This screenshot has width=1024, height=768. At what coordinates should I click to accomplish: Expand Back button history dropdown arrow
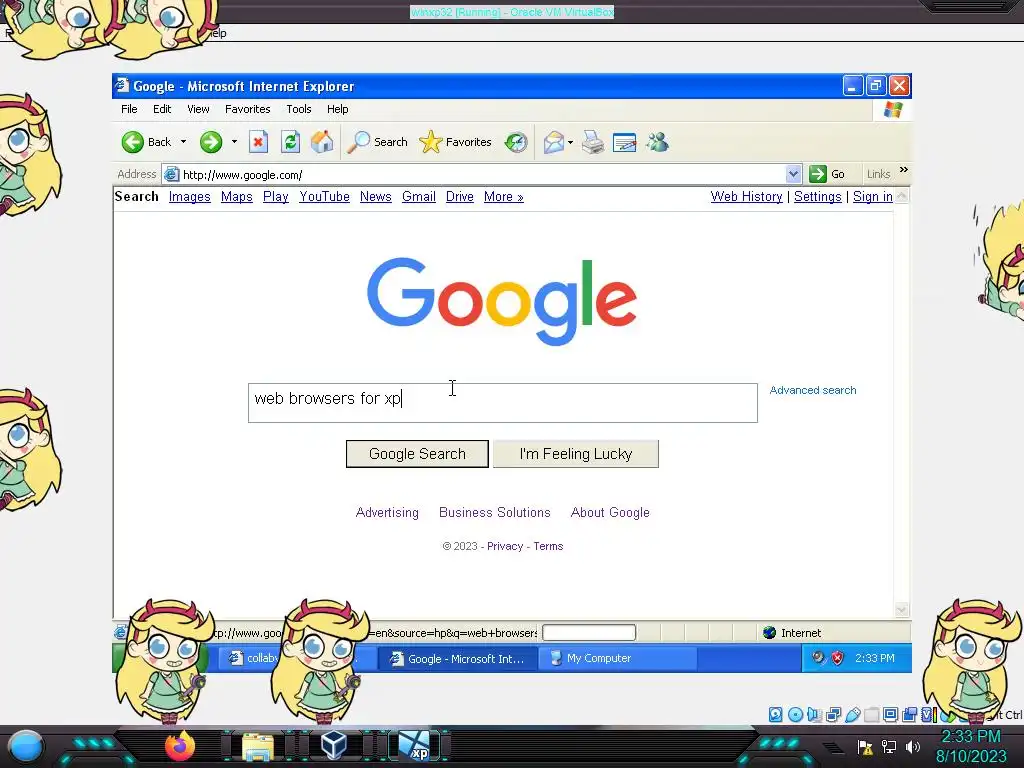(x=184, y=142)
